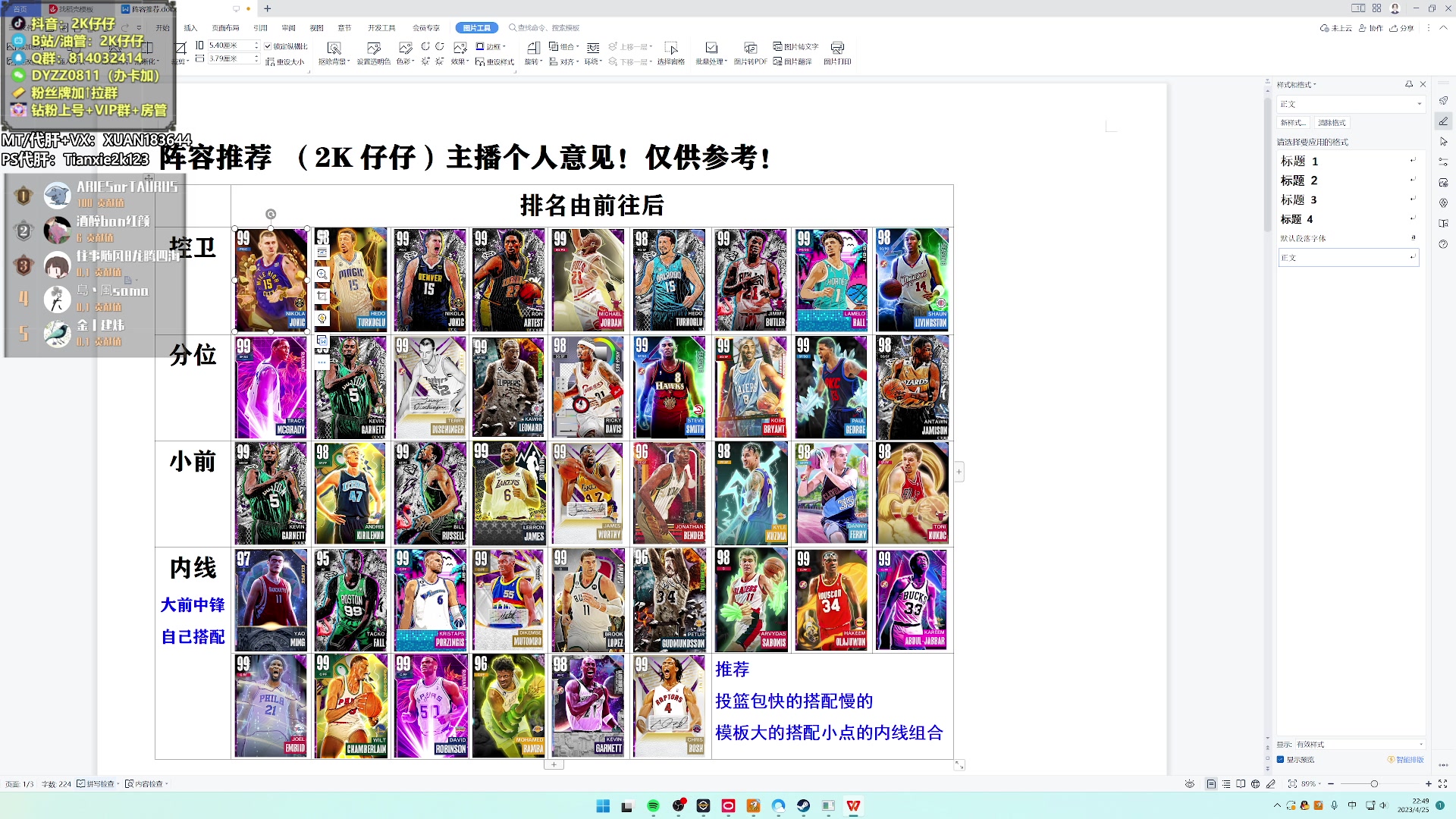
Task: Toggle the lock aspect ratio checkbox
Action: pyautogui.click(x=268, y=46)
